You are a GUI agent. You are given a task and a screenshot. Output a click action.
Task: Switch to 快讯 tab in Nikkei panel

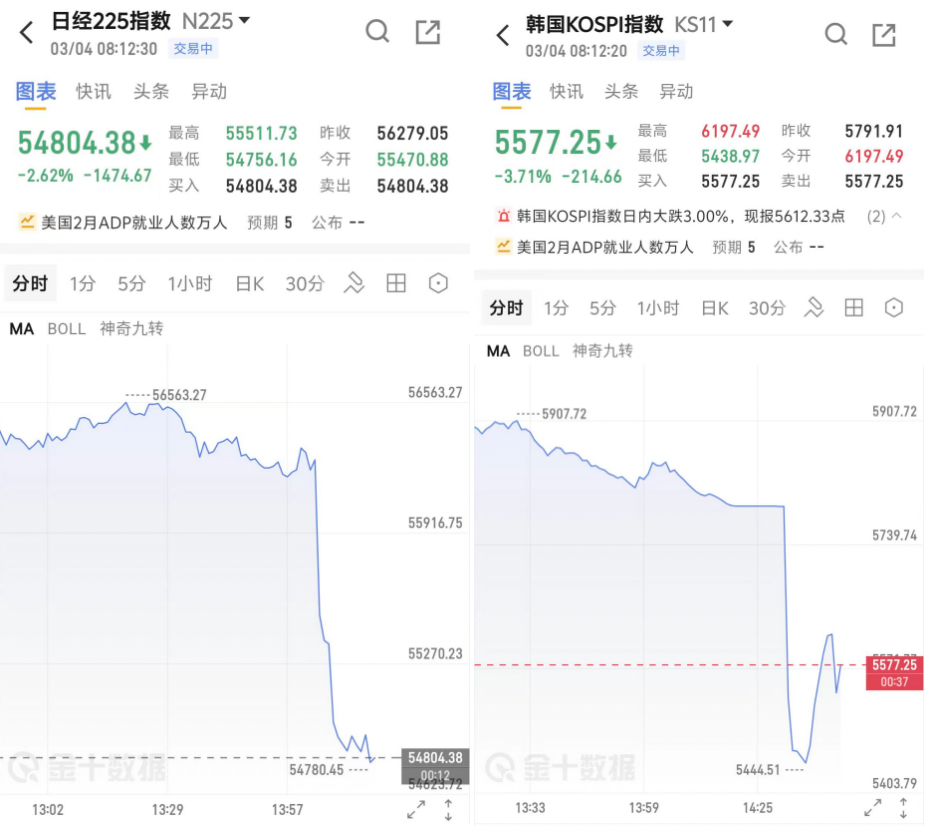click(x=93, y=91)
